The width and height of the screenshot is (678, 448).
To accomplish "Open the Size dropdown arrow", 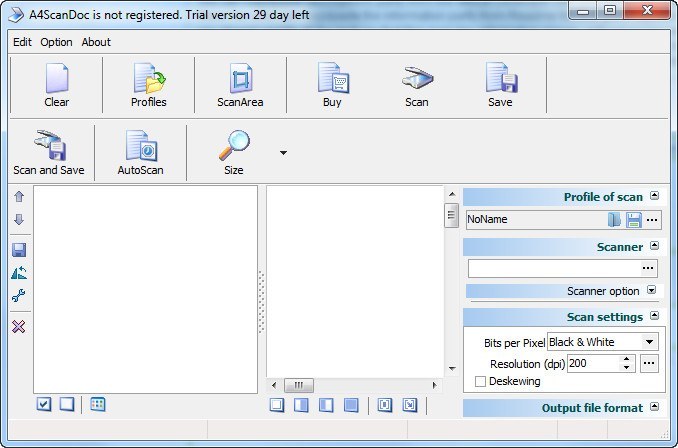I will [x=283, y=153].
